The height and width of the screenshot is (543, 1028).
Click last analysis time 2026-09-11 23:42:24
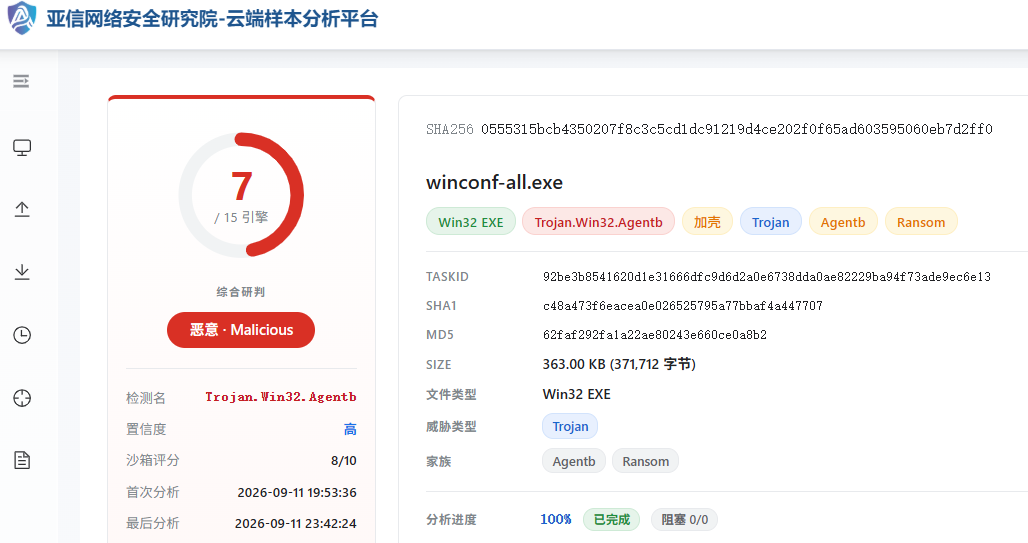coord(296,523)
